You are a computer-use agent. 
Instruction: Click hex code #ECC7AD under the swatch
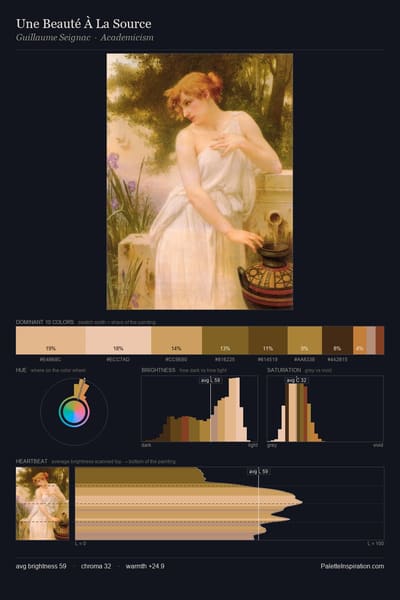pyautogui.click(x=118, y=360)
